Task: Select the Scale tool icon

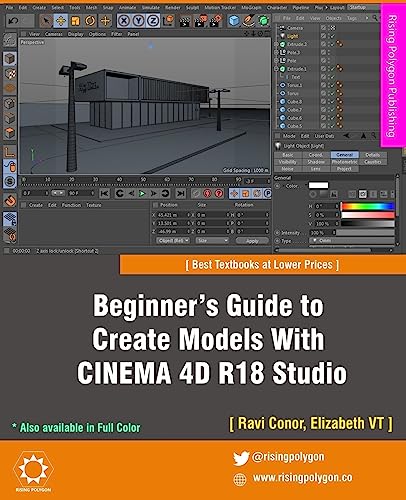Action: [x=75, y=21]
